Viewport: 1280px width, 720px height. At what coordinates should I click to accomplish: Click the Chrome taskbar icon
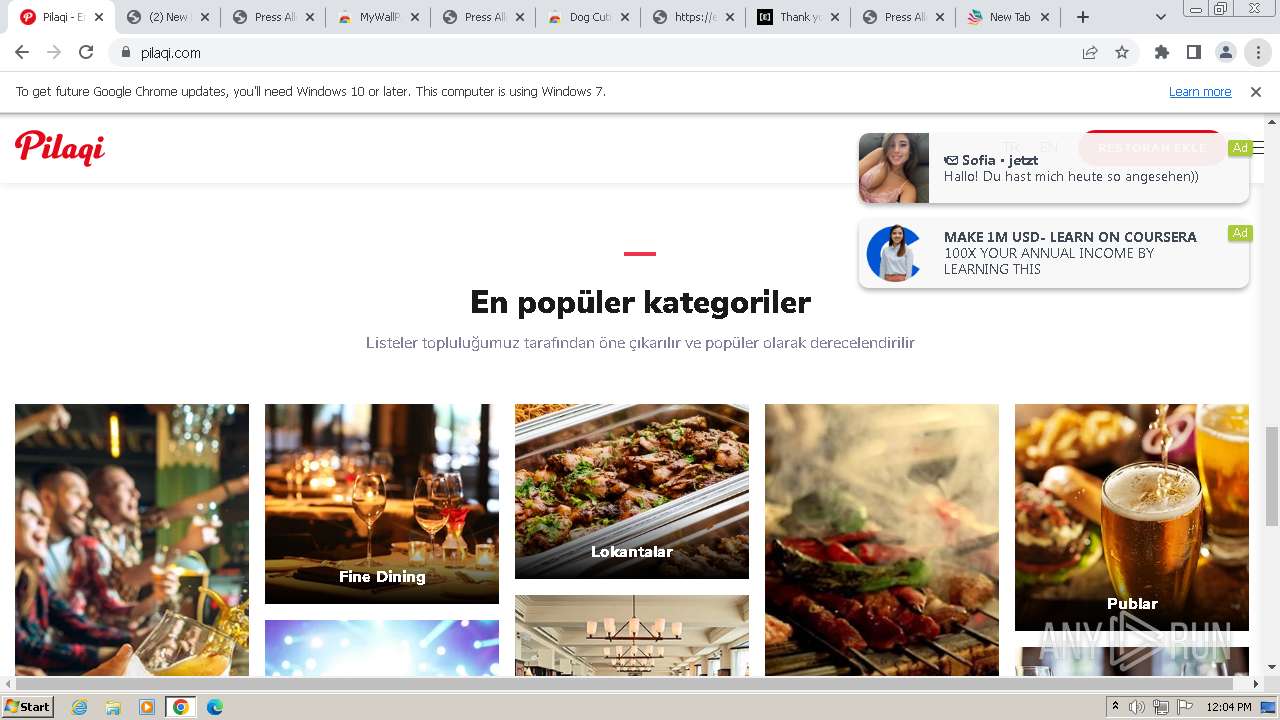pos(181,707)
